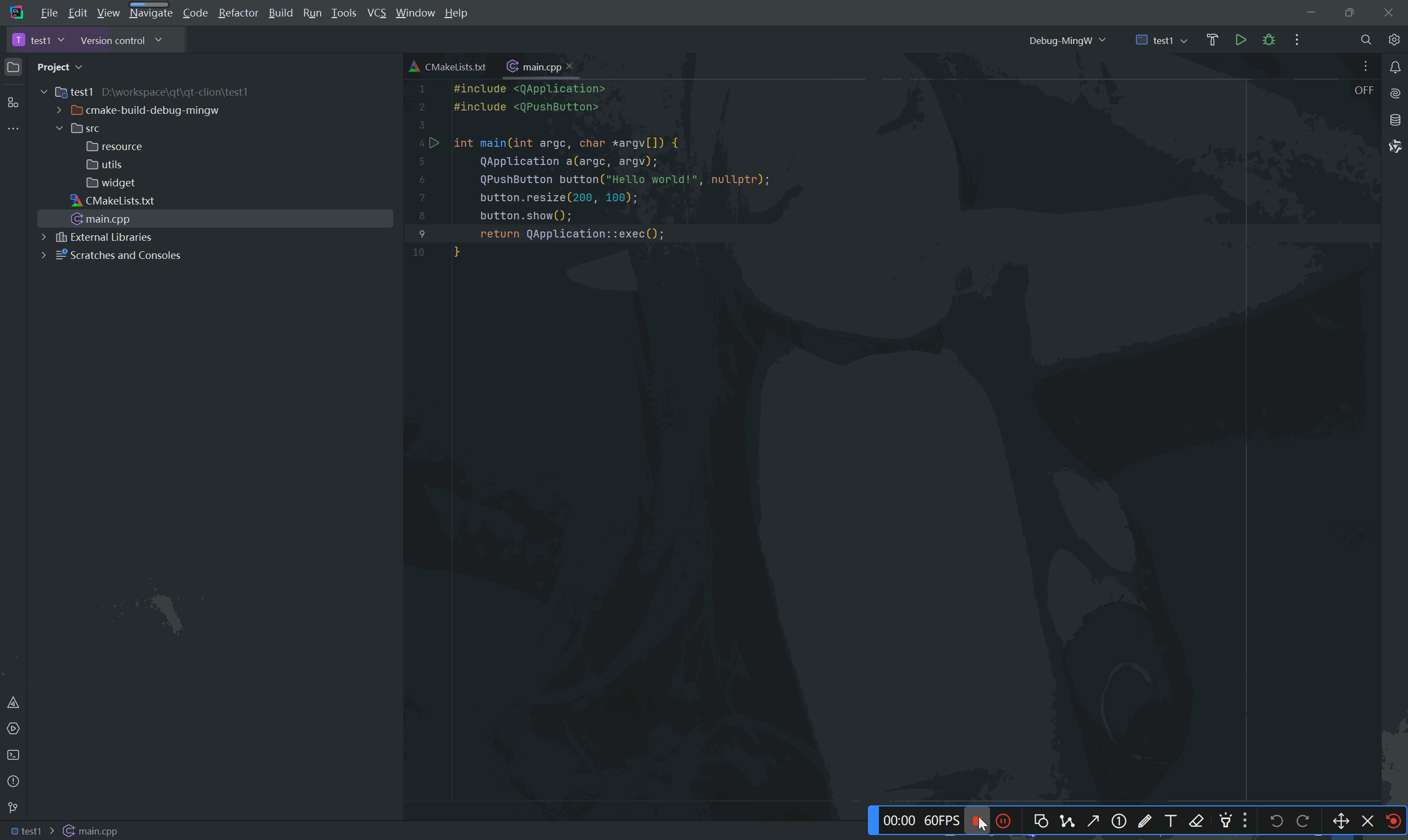
Task: Select the widget folder in tree
Action: click(x=117, y=183)
